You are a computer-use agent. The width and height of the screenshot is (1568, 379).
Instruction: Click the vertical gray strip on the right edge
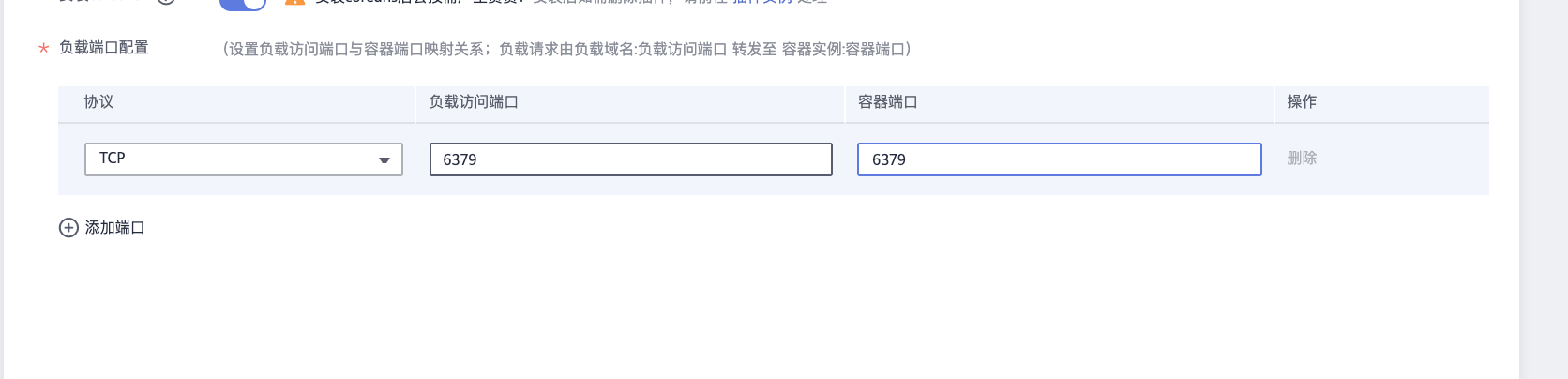1543,188
